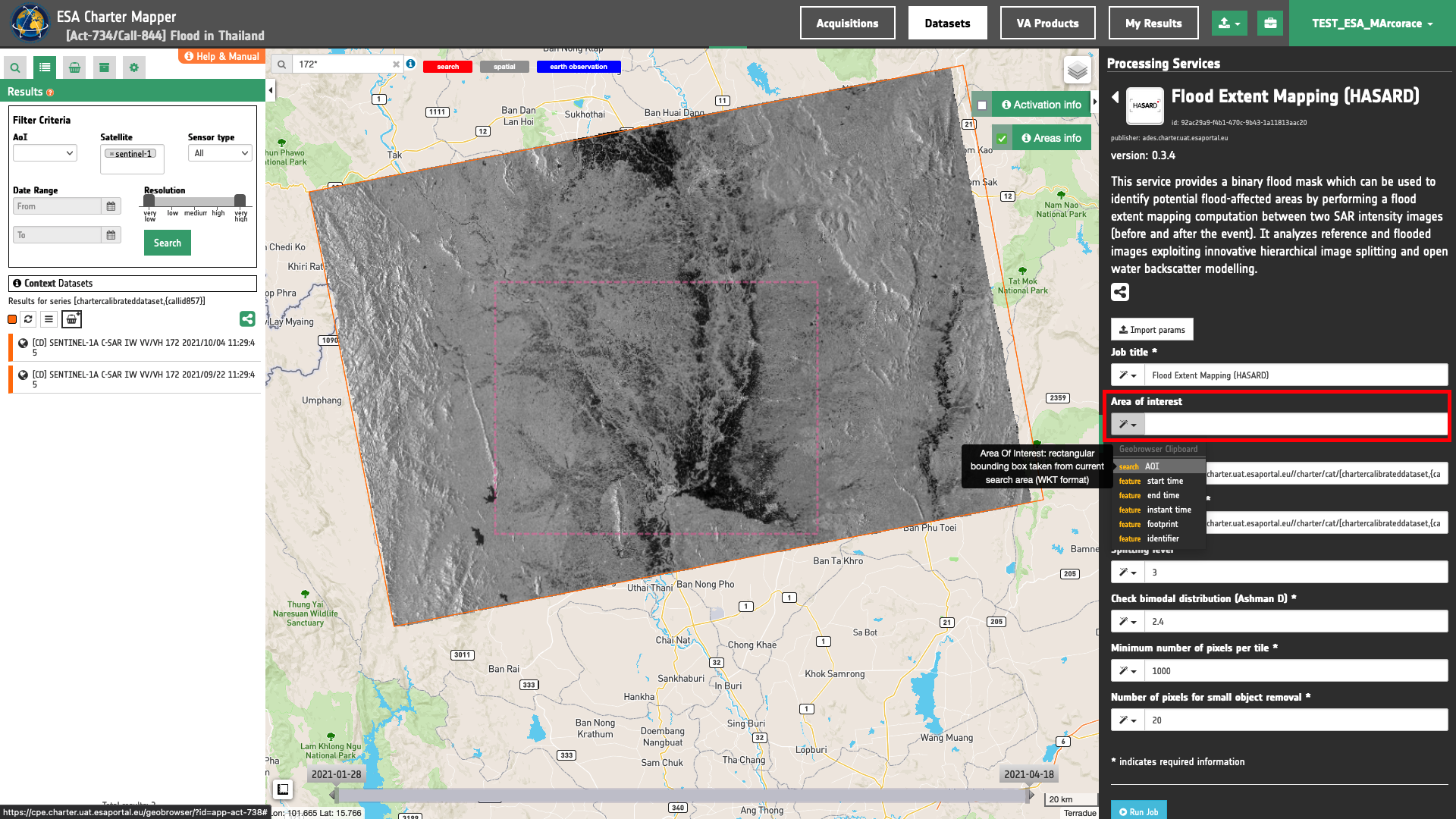Open the search tab with magnifier icon
The image size is (1456, 819).
pos(15,67)
